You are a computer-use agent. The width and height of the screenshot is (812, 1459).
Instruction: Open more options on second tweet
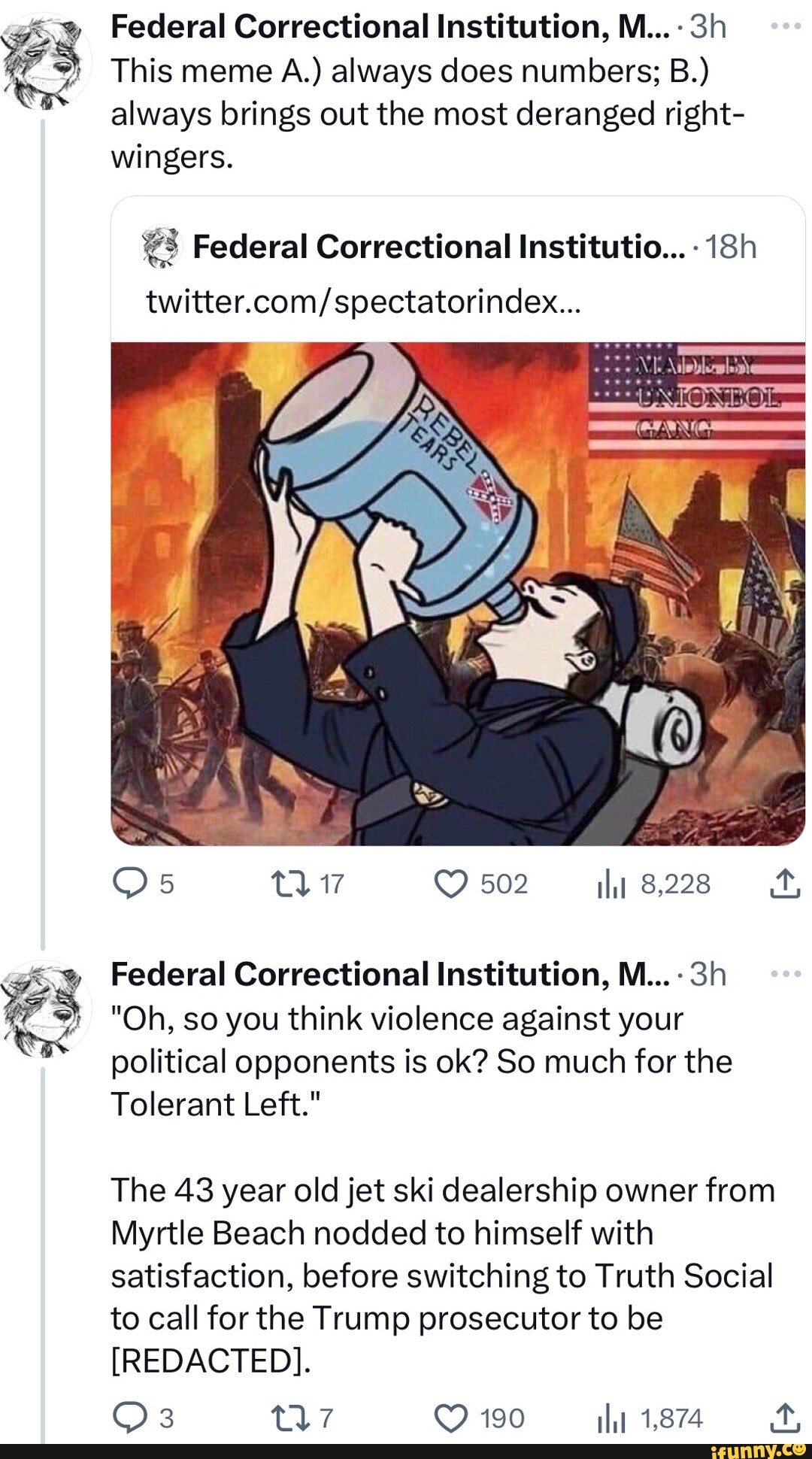(786, 974)
